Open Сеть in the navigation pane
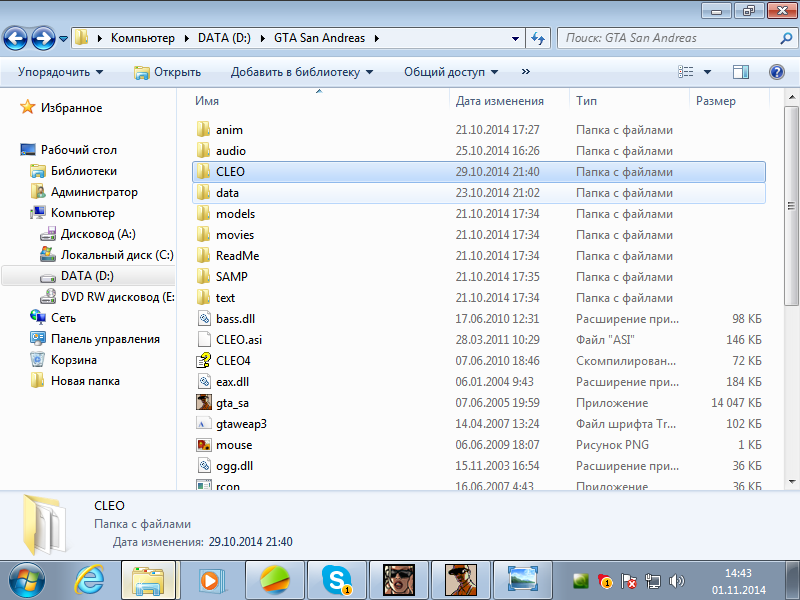The height and width of the screenshot is (600, 800). (x=53, y=317)
